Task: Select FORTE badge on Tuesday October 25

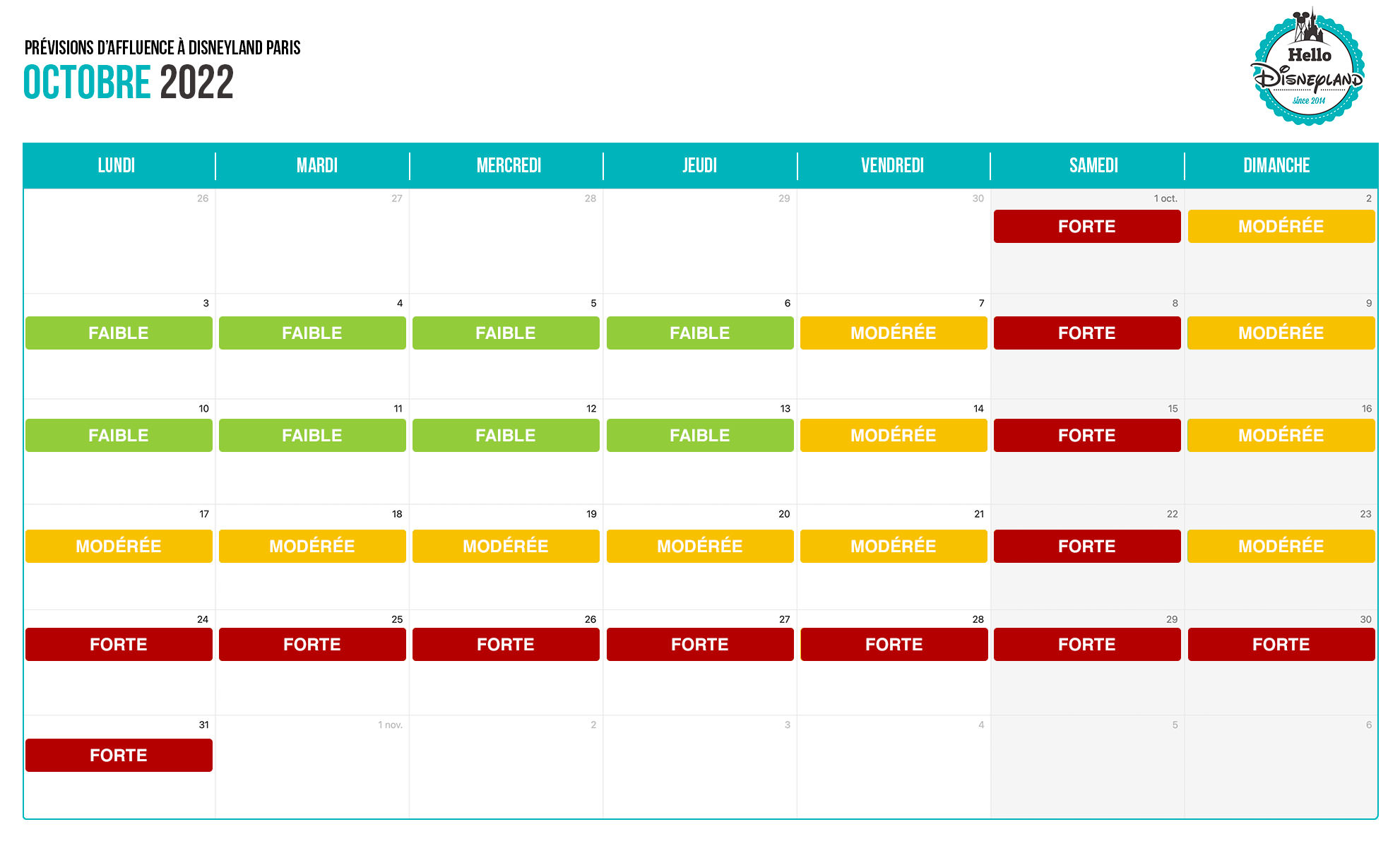Action: (312, 645)
